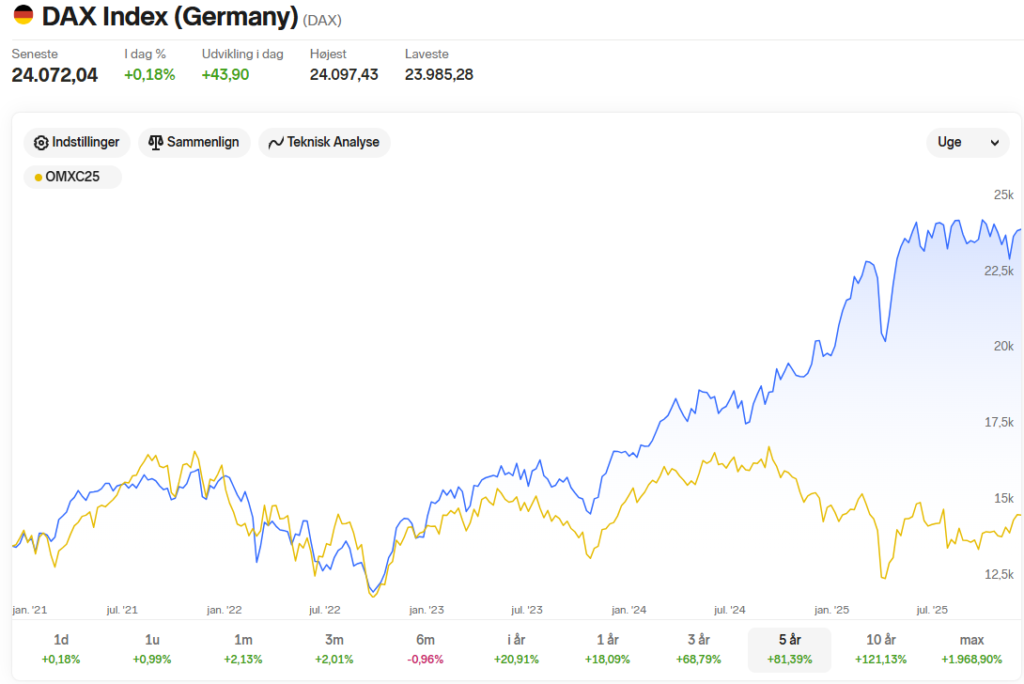The height and width of the screenshot is (684, 1024).
Task: Expand the Uge interval dropdown
Action: [968, 142]
